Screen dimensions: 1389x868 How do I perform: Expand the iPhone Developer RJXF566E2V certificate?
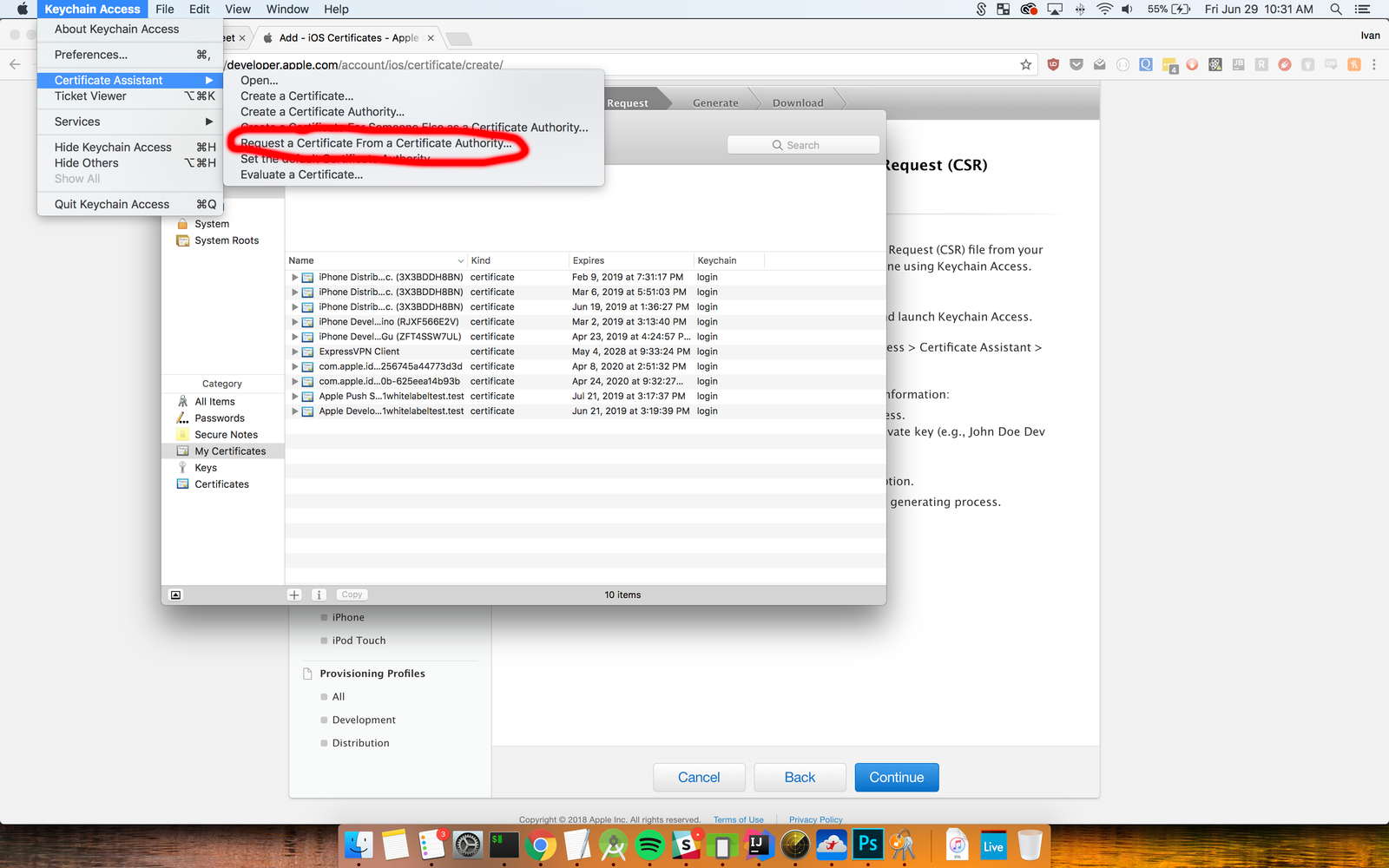click(294, 322)
